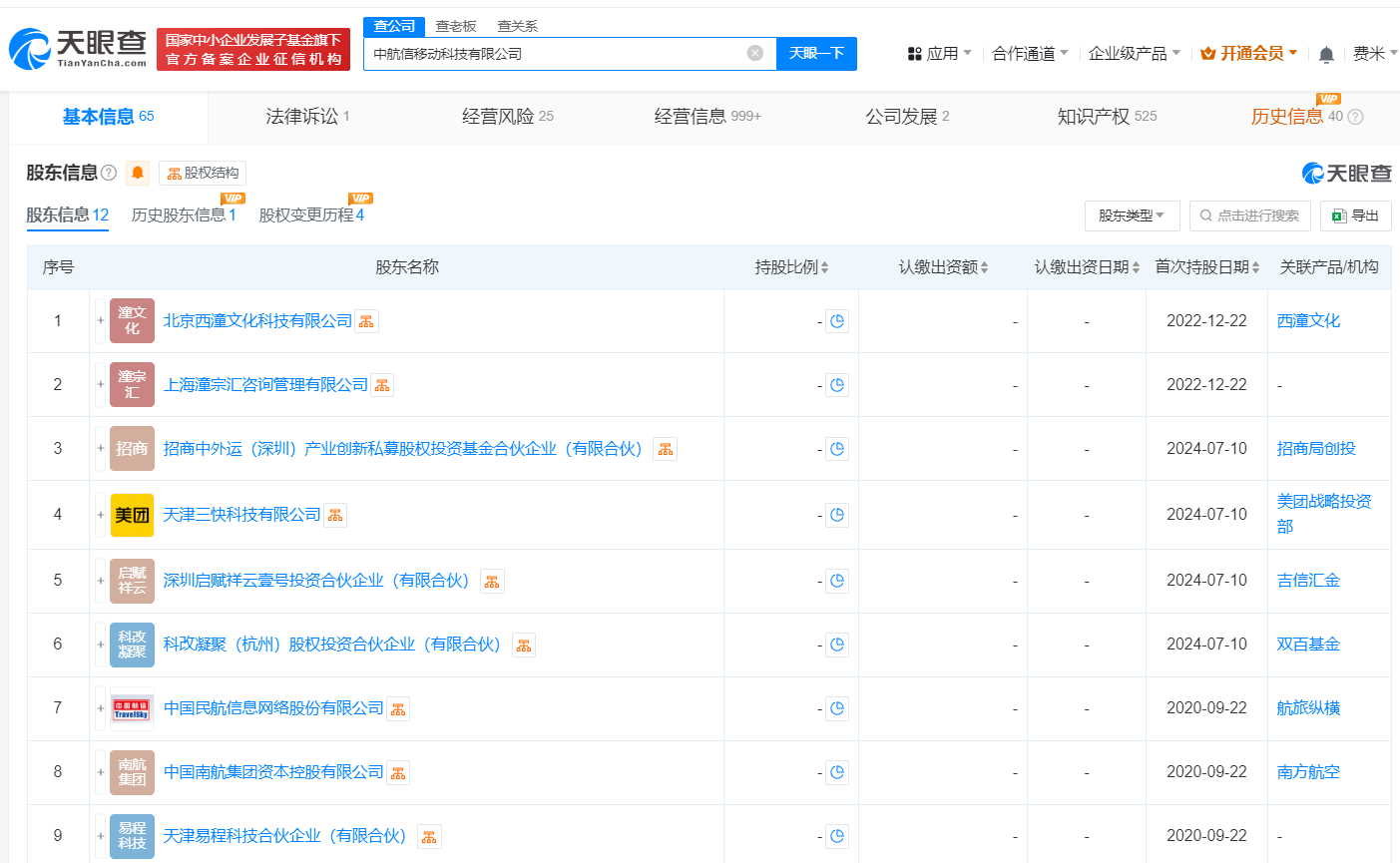The height and width of the screenshot is (863, 1400).
Task: Open the 南方航空 related product link
Action: [x=1307, y=771]
